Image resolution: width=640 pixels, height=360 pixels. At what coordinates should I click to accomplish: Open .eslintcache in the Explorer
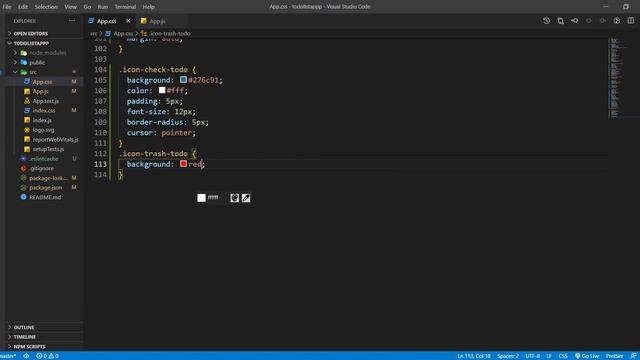click(44, 159)
